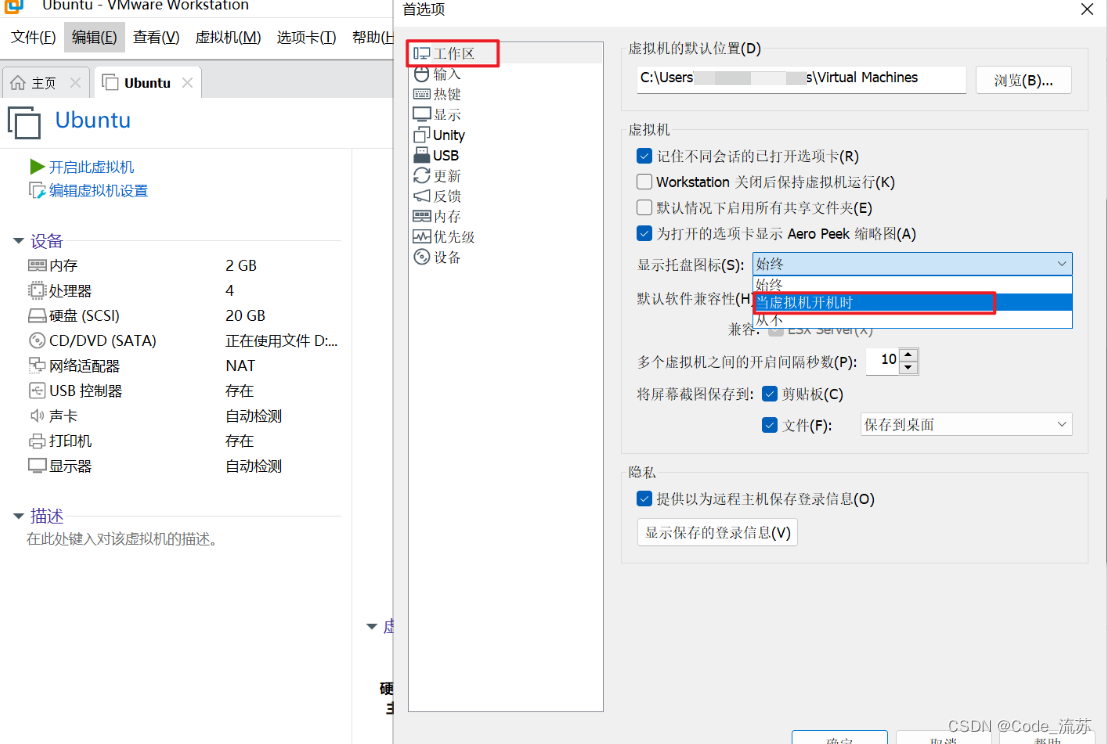Click the green play icon for 开启此虚拟机
Viewport: 1107px width, 744px height.
point(37,167)
